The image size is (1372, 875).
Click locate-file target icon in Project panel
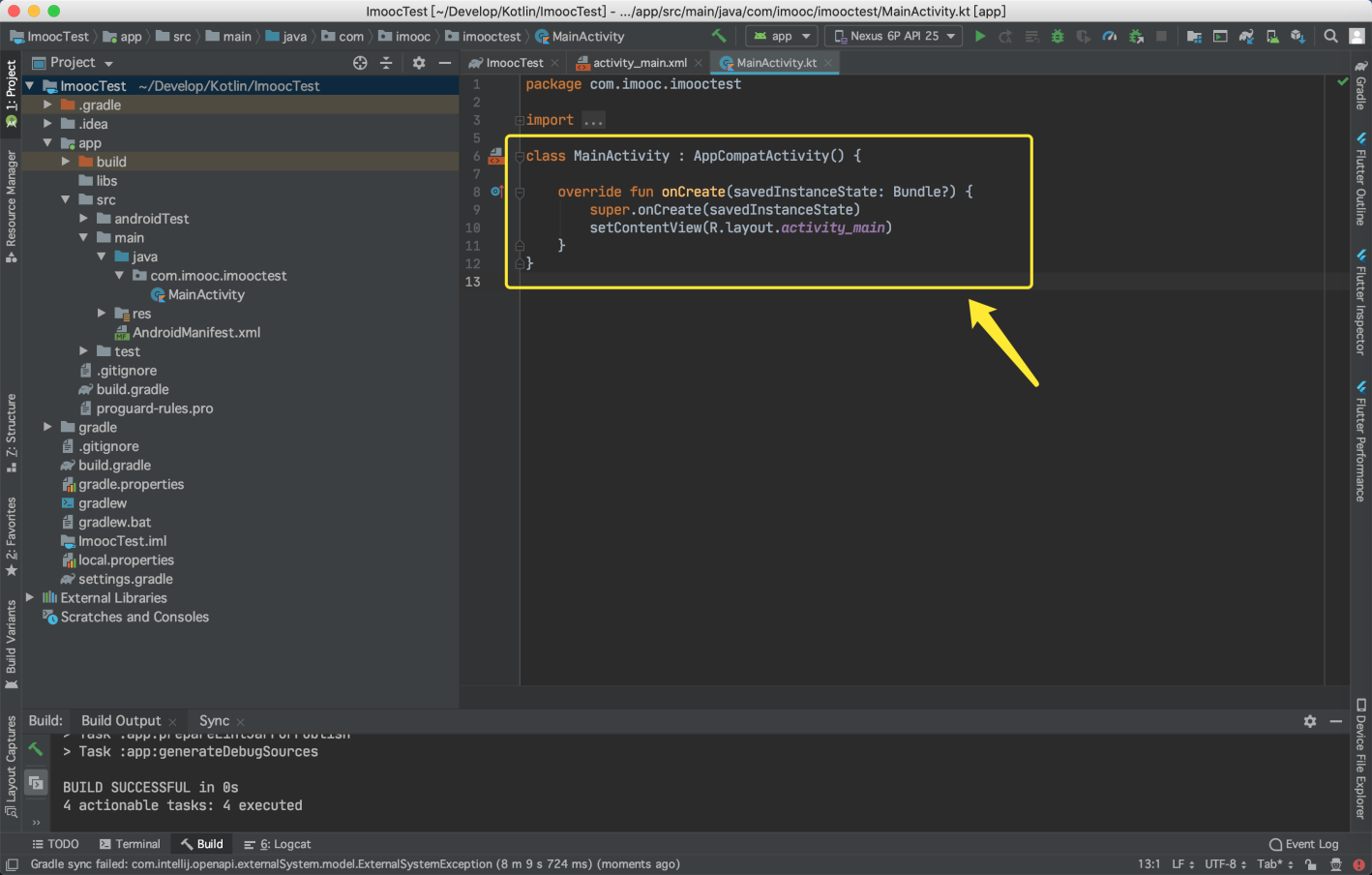click(360, 62)
